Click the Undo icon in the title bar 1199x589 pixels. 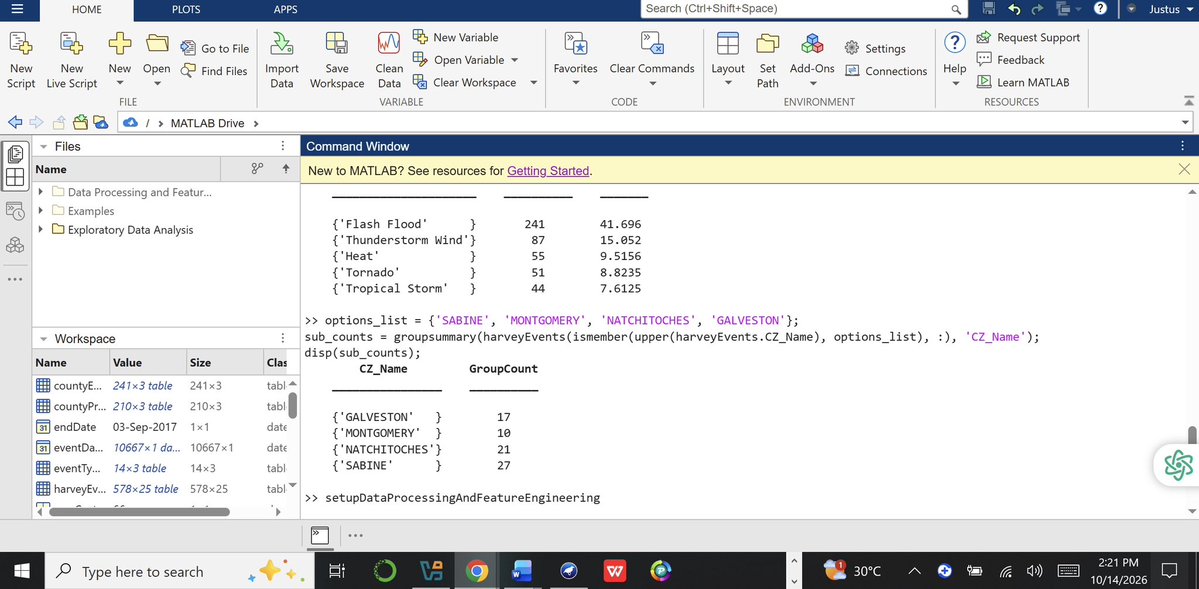[x=1014, y=9]
